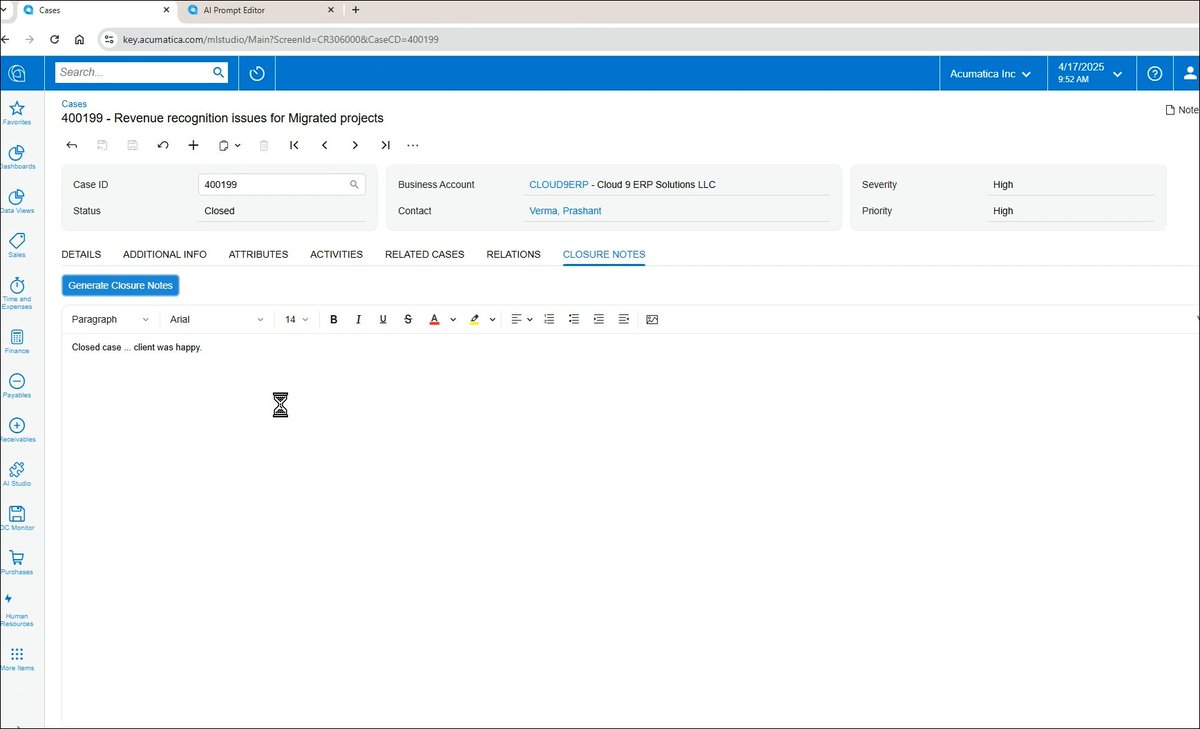Image resolution: width=1200 pixels, height=729 pixels.
Task: Switch to the RELATIONS tab
Action: pos(513,255)
